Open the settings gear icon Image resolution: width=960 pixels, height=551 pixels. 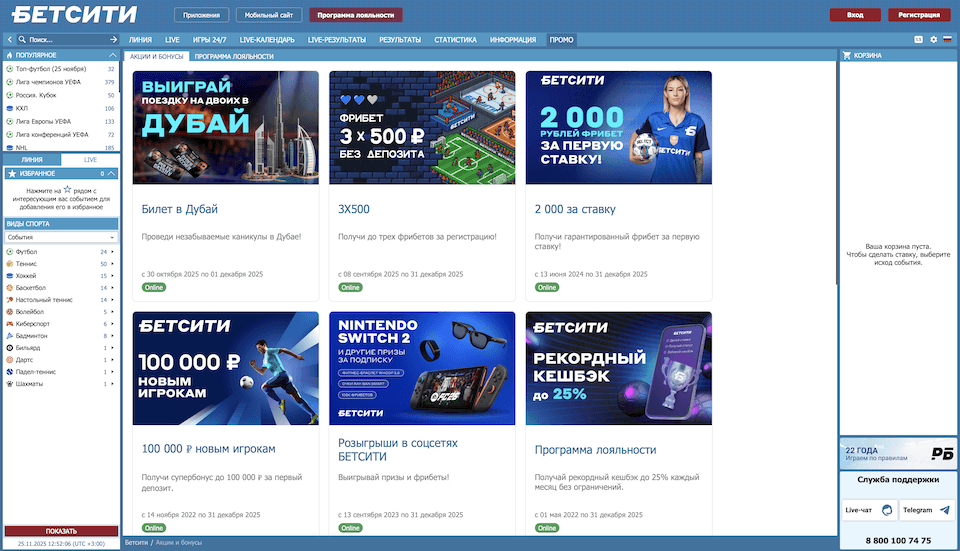[x=933, y=39]
